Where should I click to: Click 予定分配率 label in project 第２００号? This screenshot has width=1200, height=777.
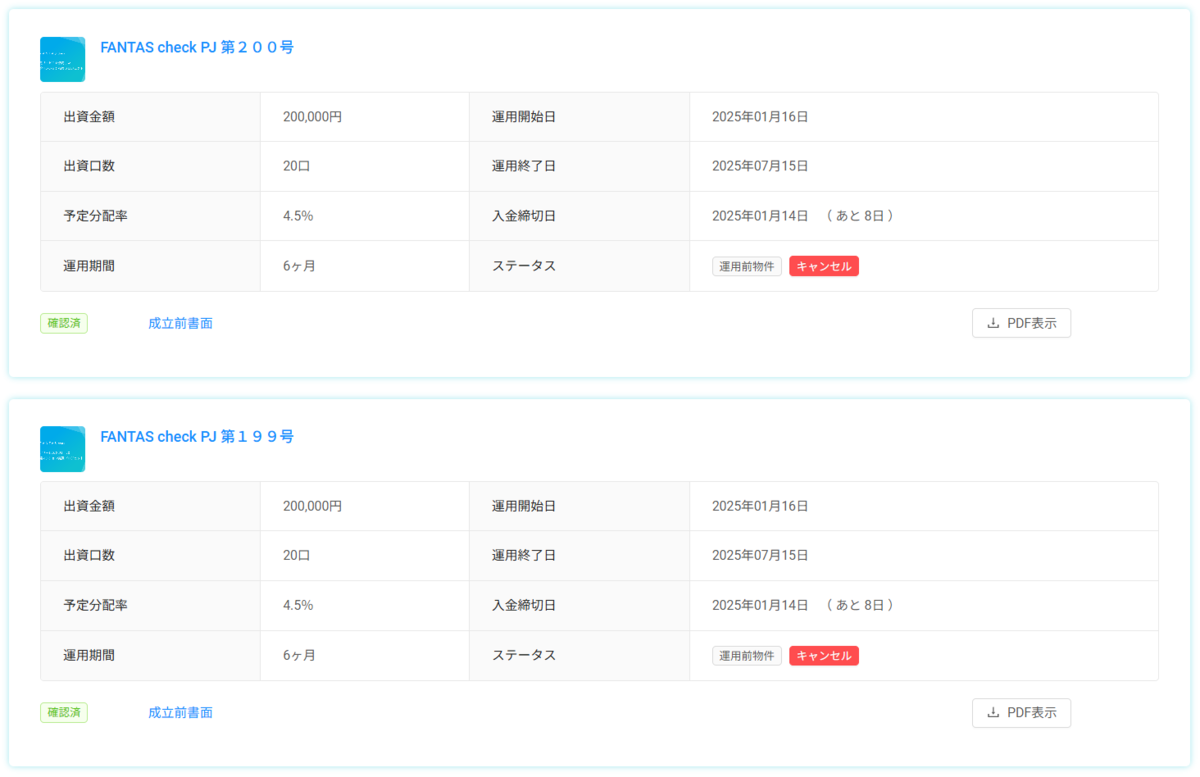(x=95, y=216)
